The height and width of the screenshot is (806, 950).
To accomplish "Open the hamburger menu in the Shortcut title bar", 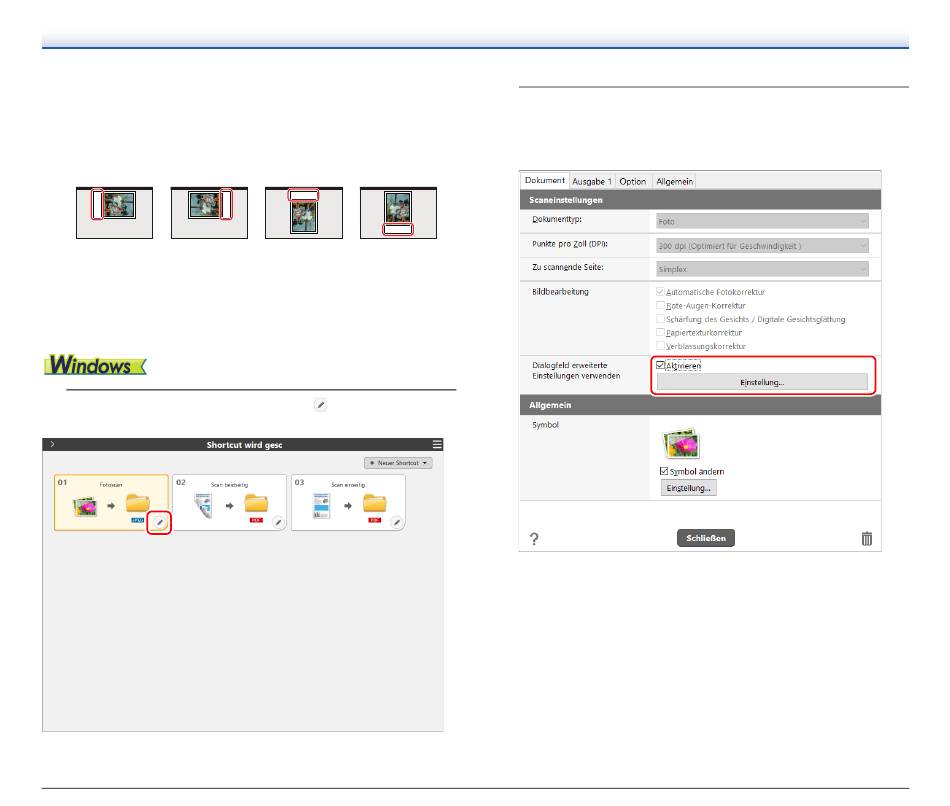I will click(437, 444).
